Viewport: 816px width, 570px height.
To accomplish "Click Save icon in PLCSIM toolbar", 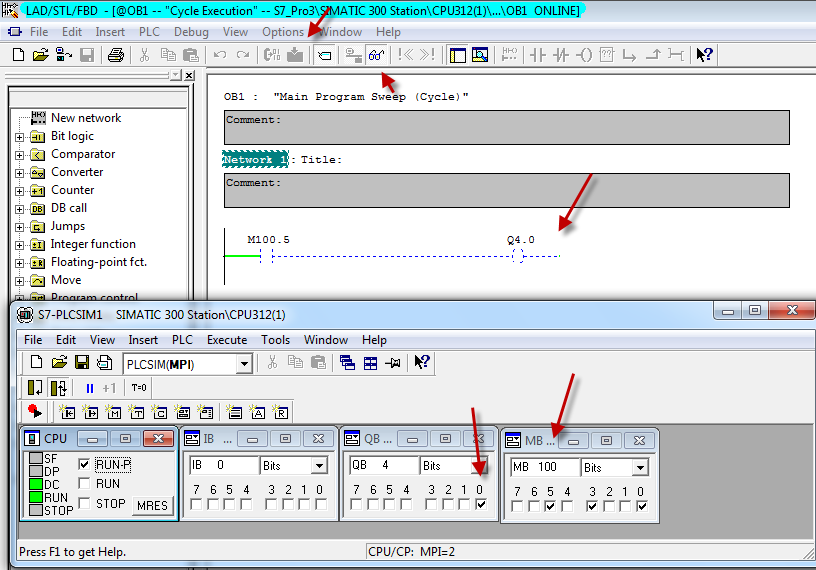I will pyautogui.click(x=82, y=362).
